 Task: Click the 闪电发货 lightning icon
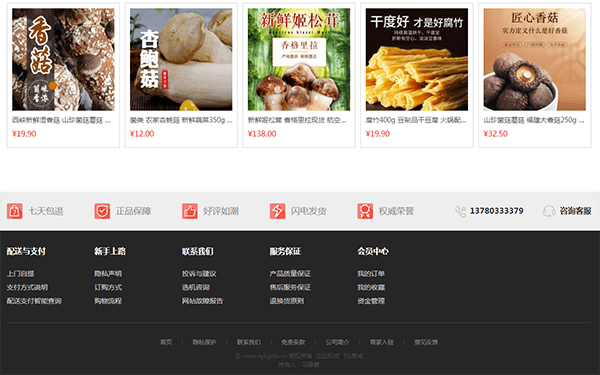[x=277, y=211]
